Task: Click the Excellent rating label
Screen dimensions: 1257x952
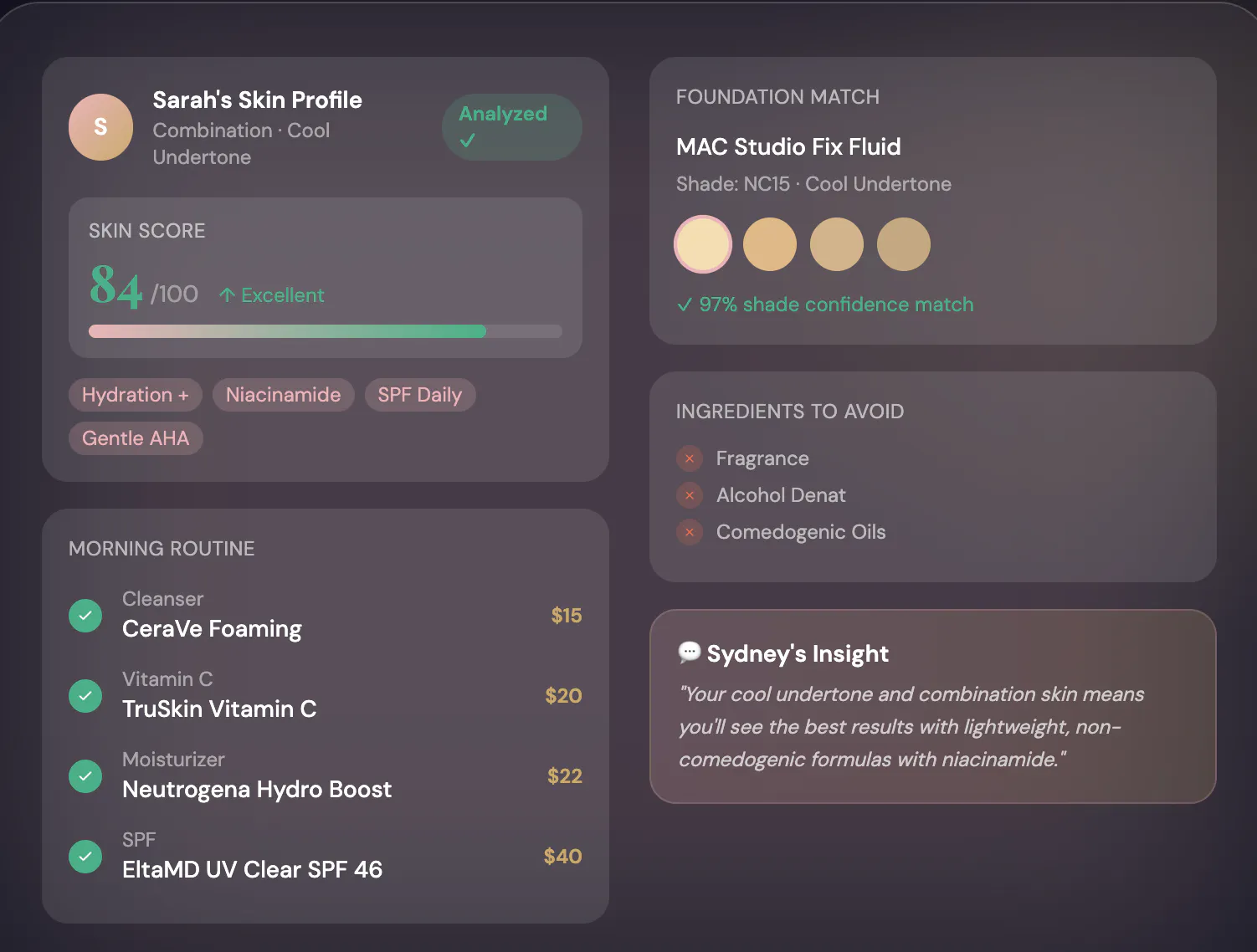Action: tap(283, 295)
